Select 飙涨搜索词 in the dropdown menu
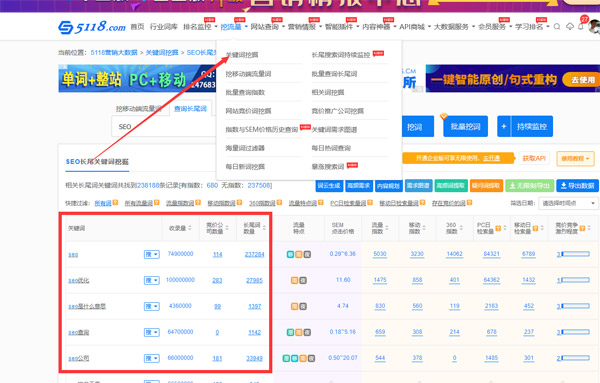Viewport: 600px width, 383px height. (x=328, y=166)
